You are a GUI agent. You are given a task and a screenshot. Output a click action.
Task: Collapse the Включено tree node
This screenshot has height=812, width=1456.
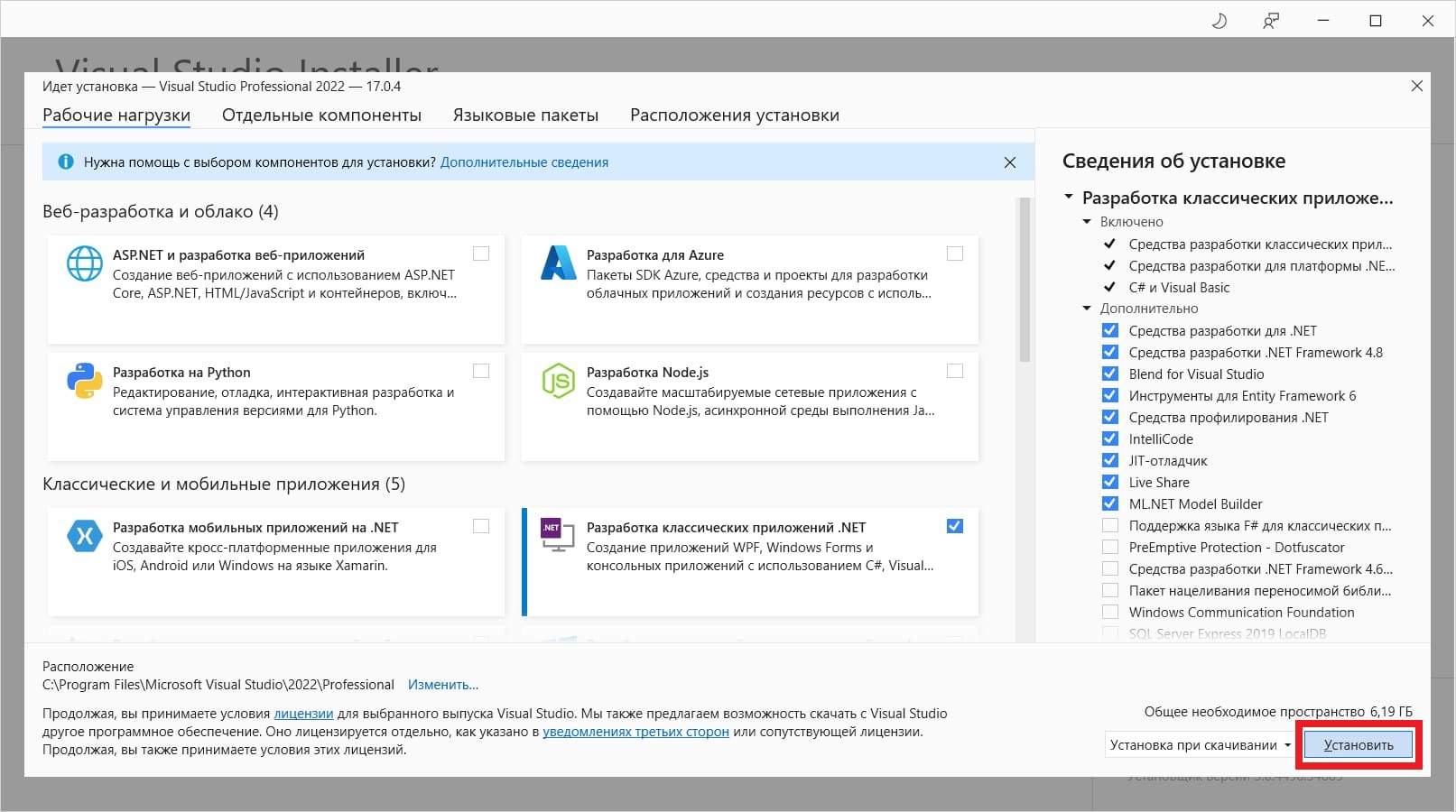pos(1087,222)
